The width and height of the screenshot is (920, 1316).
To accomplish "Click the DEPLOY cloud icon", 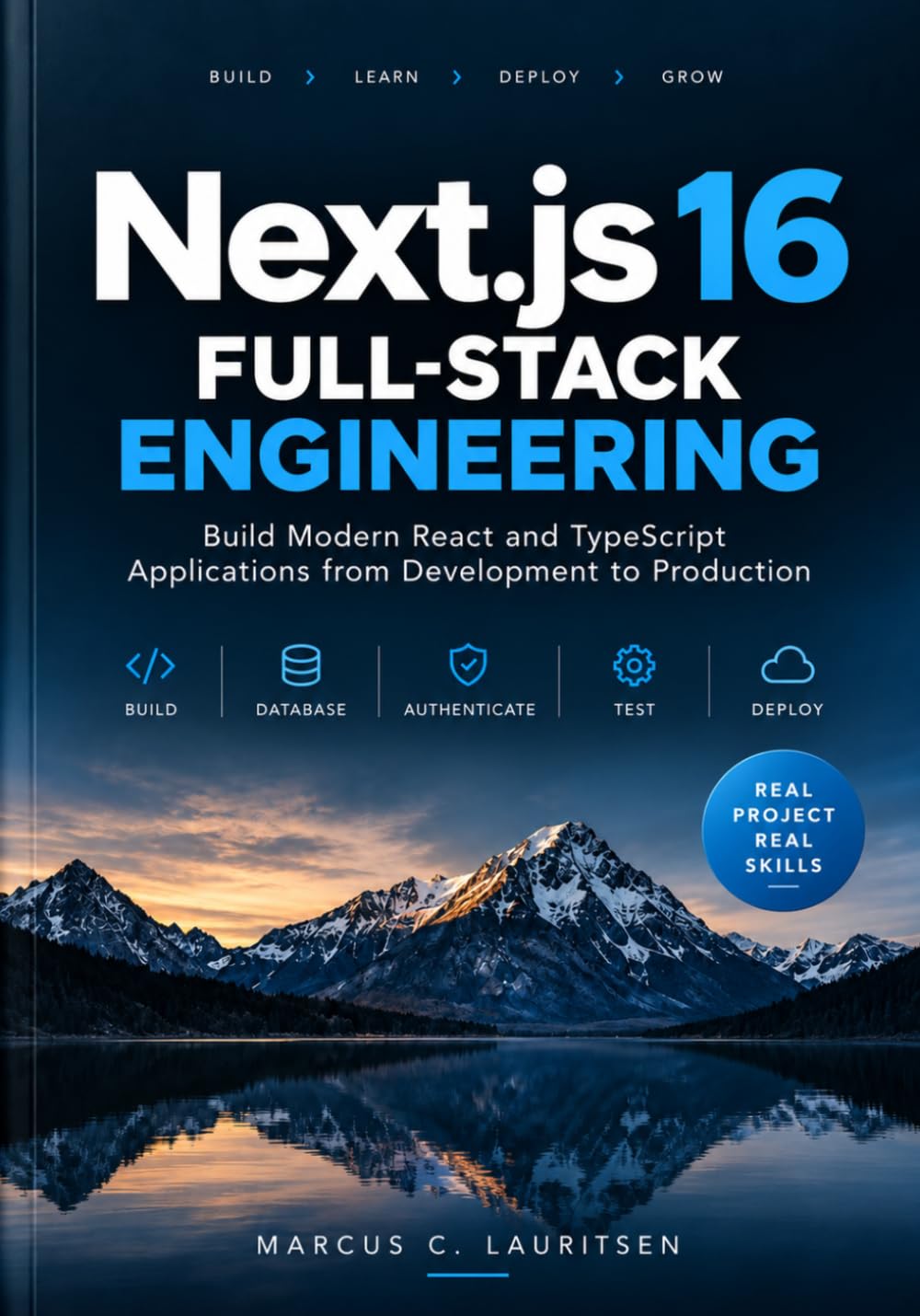I will (x=788, y=664).
